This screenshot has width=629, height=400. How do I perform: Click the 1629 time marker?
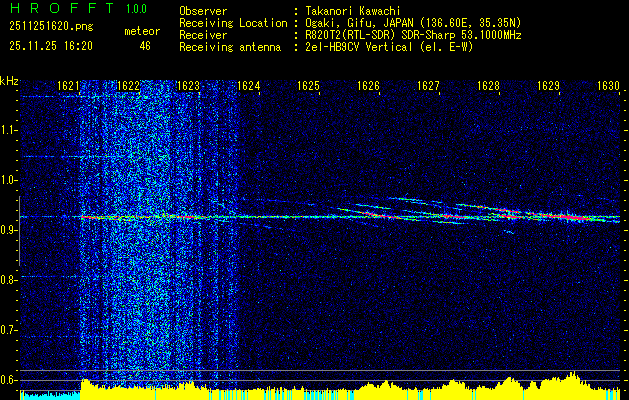(548, 85)
